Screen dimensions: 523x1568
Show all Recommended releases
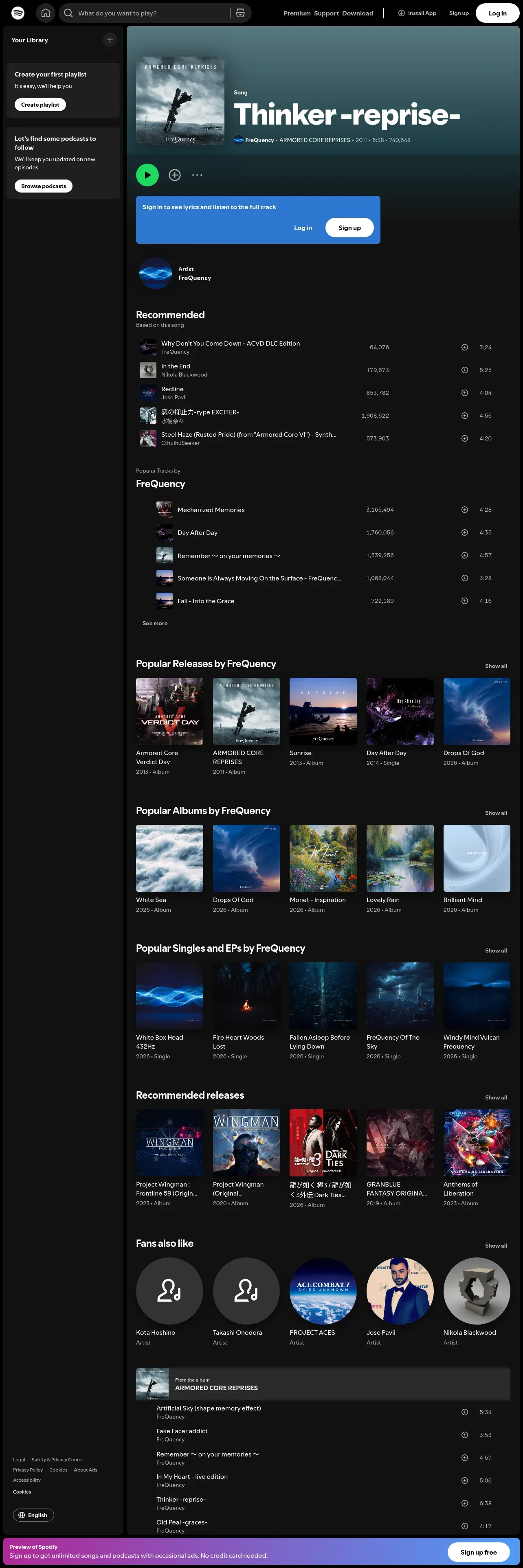(496, 1097)
